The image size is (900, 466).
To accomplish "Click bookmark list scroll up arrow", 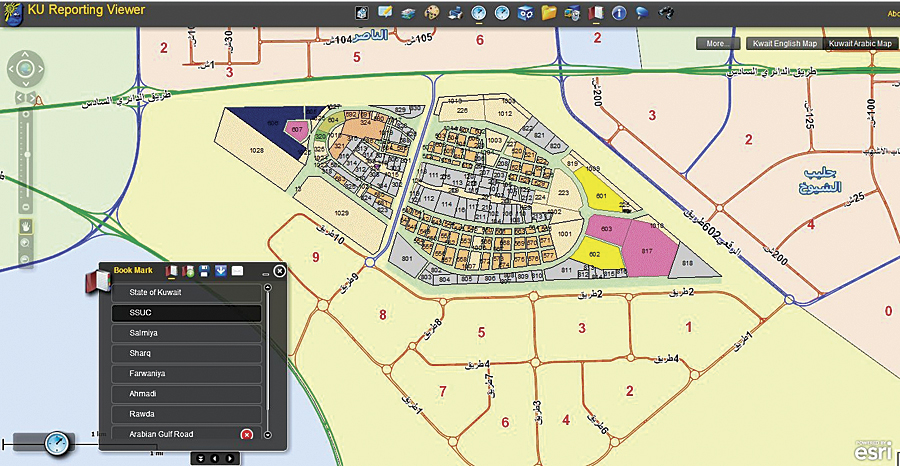I will tap(267, 288).
